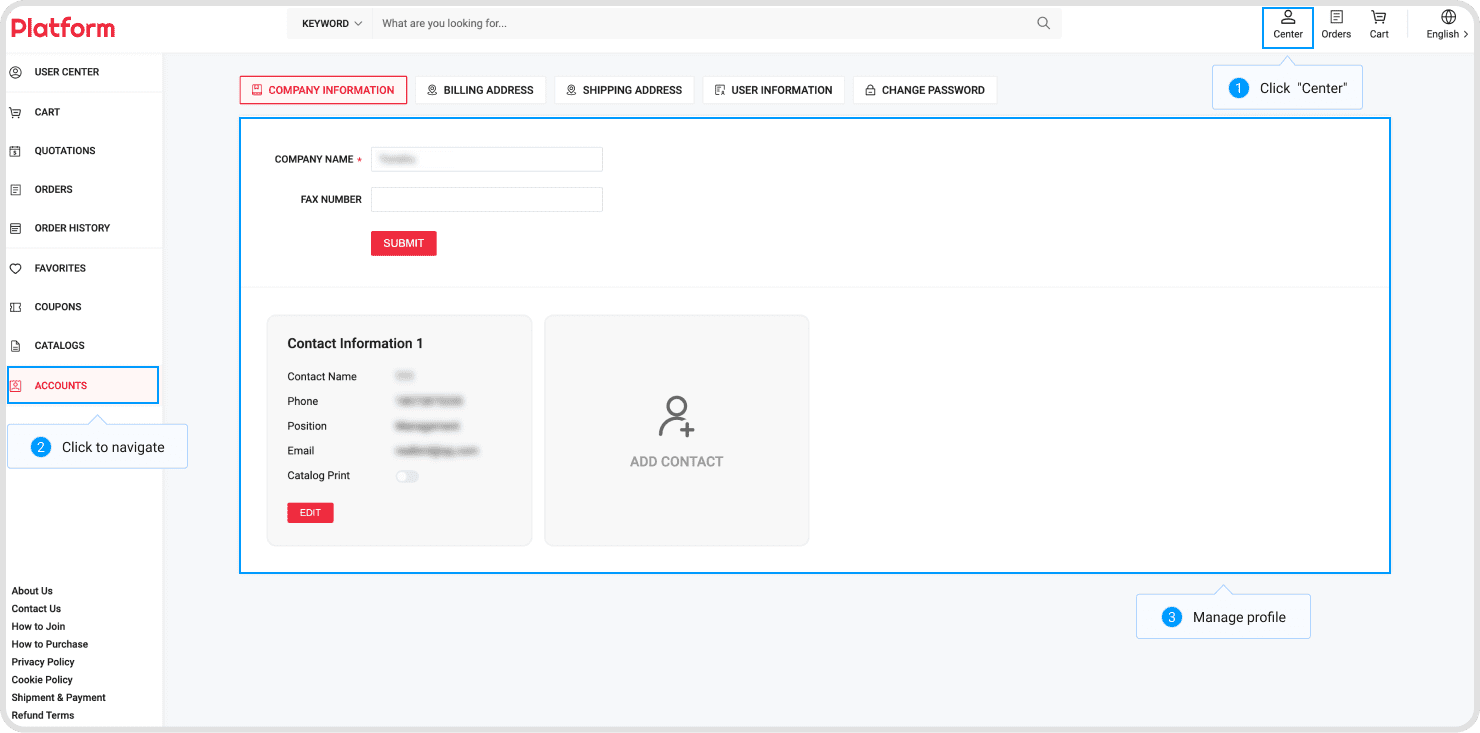Viewport: 1480px width, 733px height.
Task: Switch to the Billing Address tab
Action: (x=481, y=90)
